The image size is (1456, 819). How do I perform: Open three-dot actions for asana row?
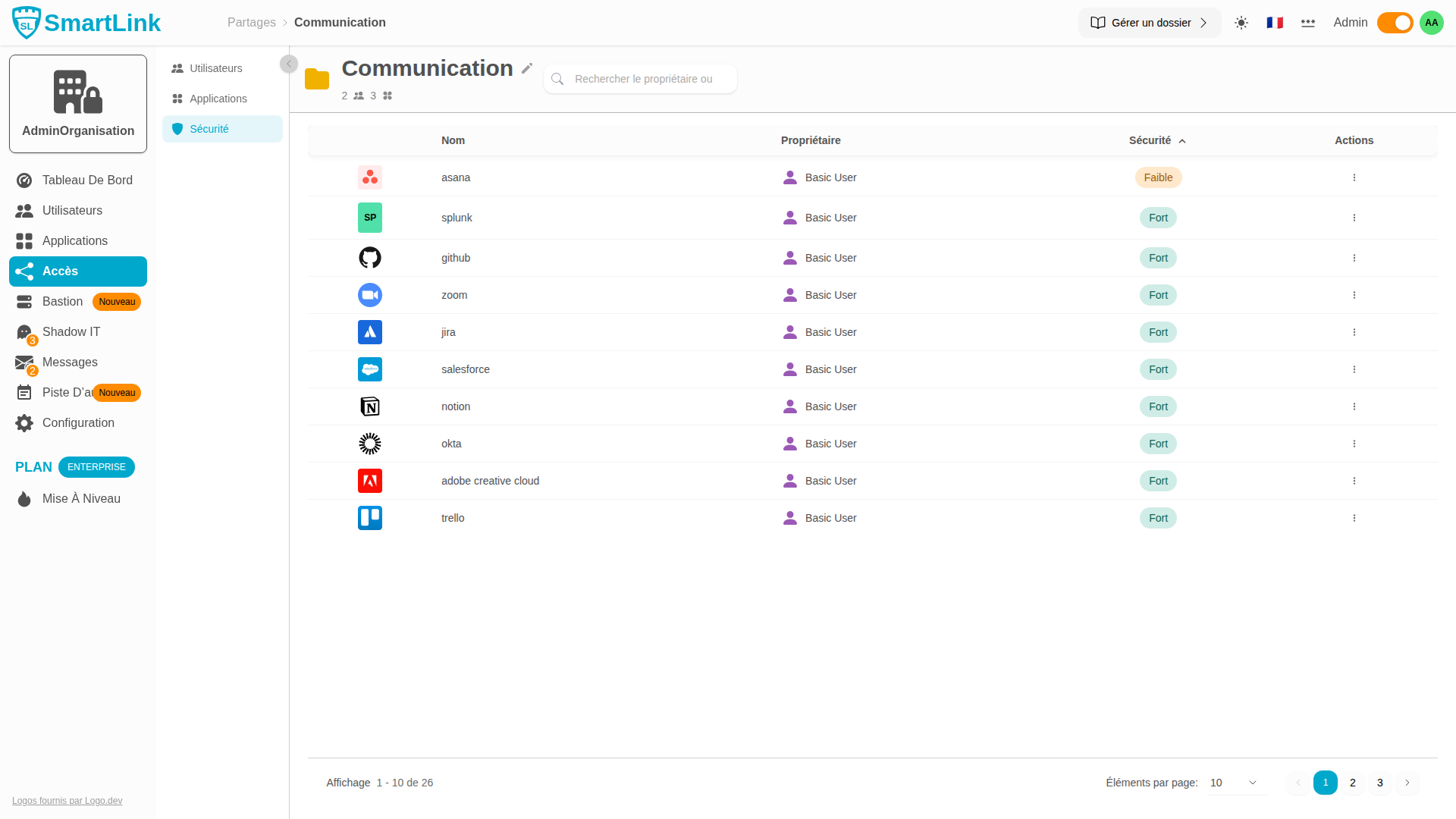click(x=1354, y=177)
